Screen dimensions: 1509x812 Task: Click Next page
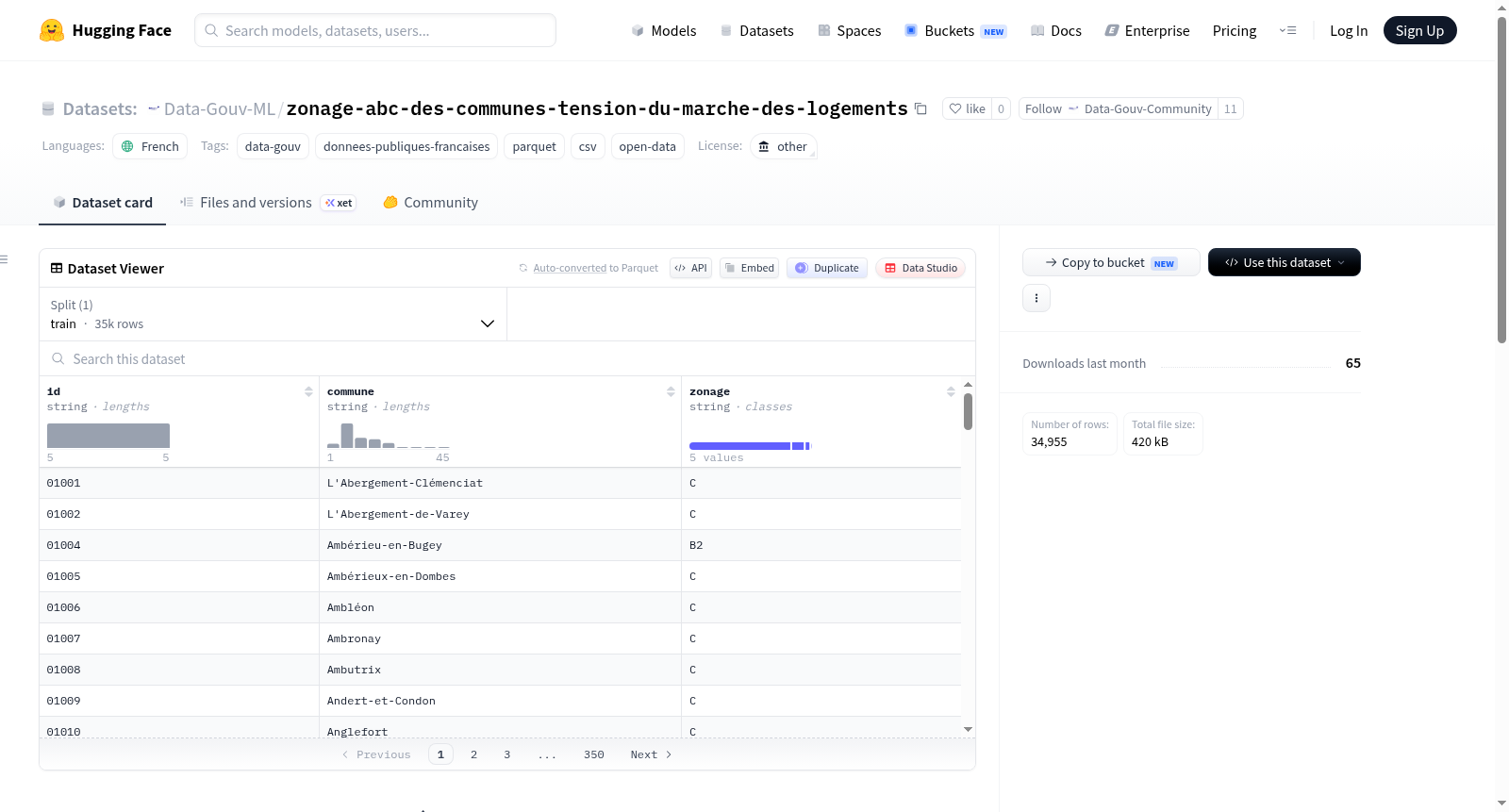(651, 754)
